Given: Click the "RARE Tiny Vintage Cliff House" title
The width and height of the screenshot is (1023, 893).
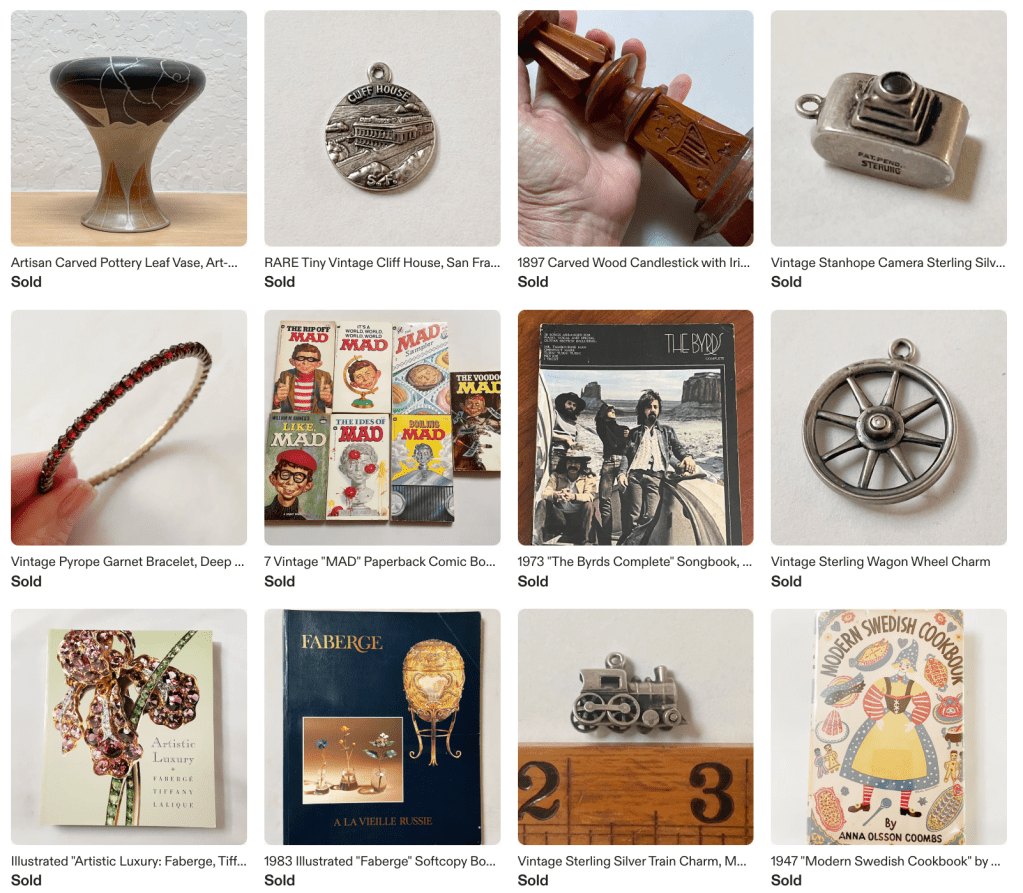Looking at the screenshot, I should [382, 262].
